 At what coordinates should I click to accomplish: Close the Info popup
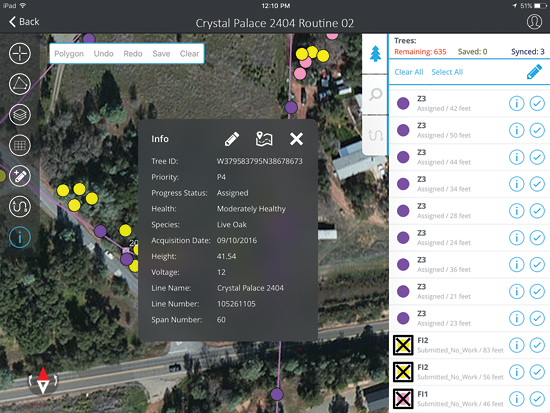296,139
